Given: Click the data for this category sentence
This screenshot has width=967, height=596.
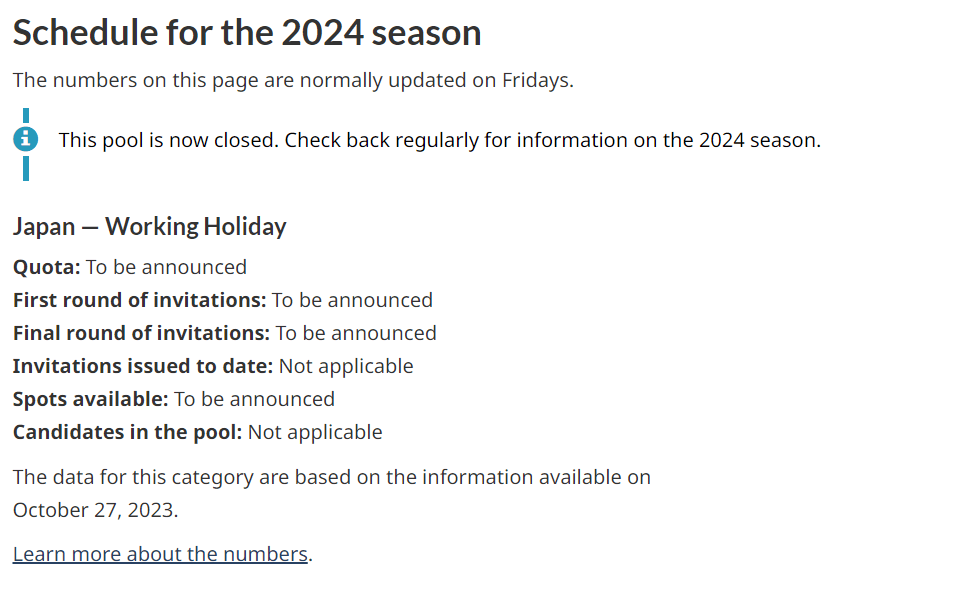Looking at the screenshot, I should (x=332, y=494).
